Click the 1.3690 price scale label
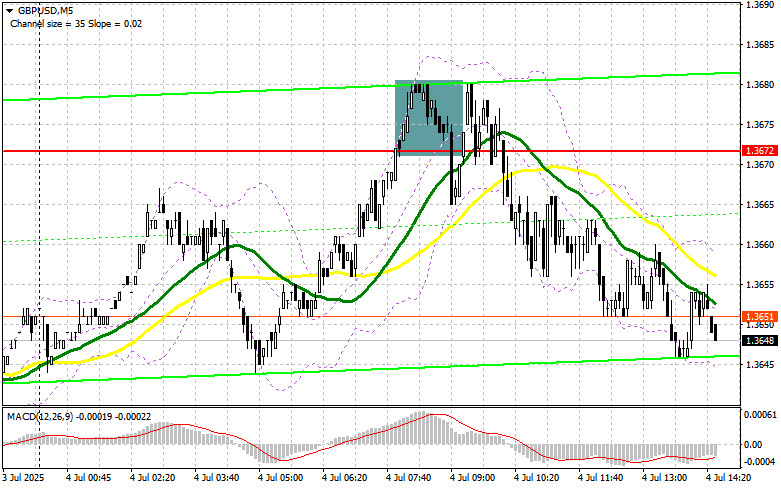The image size is (781, 489). [x=760, y=4]
